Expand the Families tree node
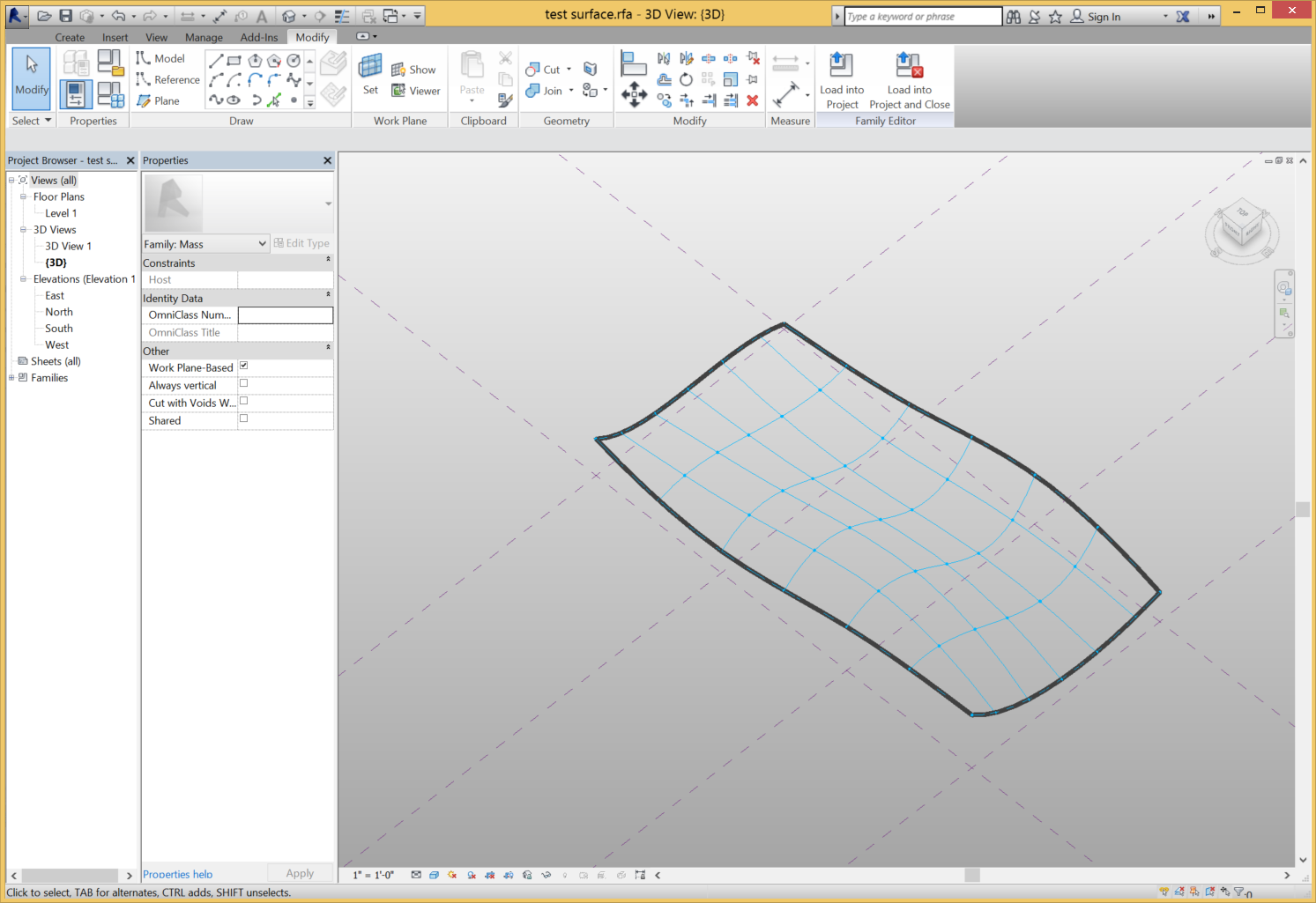The width and height of the screenshot is (1316, 903). click(x=11, y=378)
